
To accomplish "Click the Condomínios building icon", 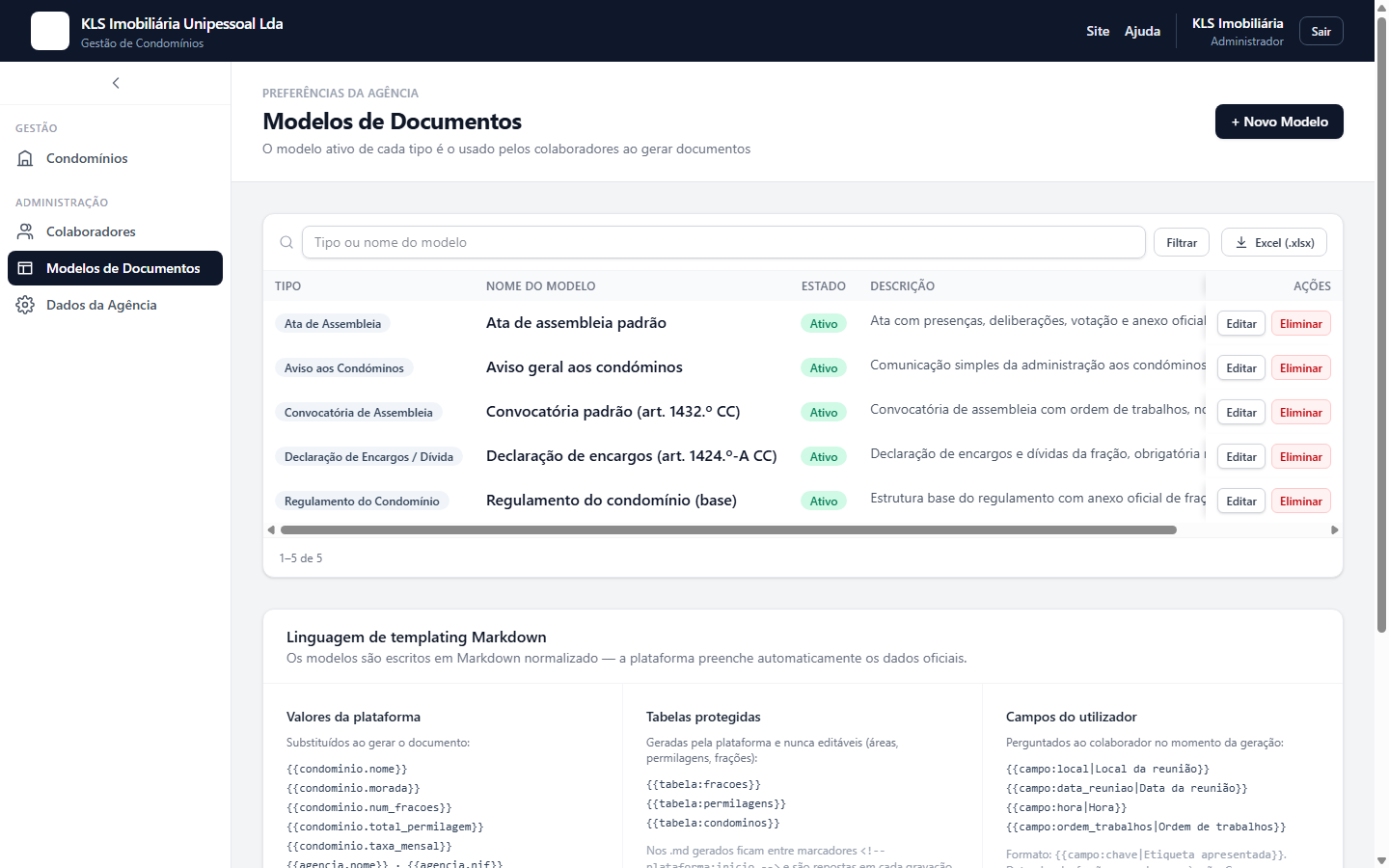I will [26, 158].
